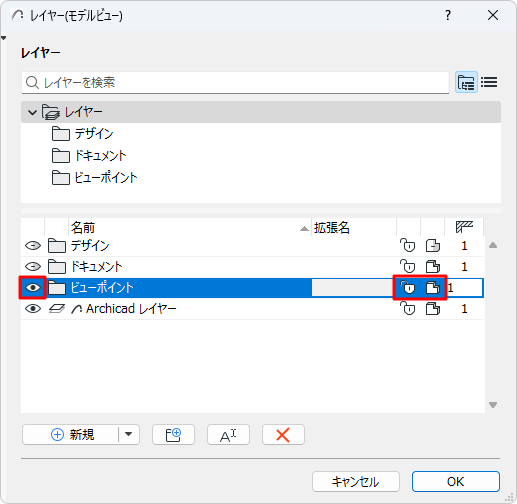Click キャンセル button
This screenshot has width=517, height=504.
click(x=356, y=481)
